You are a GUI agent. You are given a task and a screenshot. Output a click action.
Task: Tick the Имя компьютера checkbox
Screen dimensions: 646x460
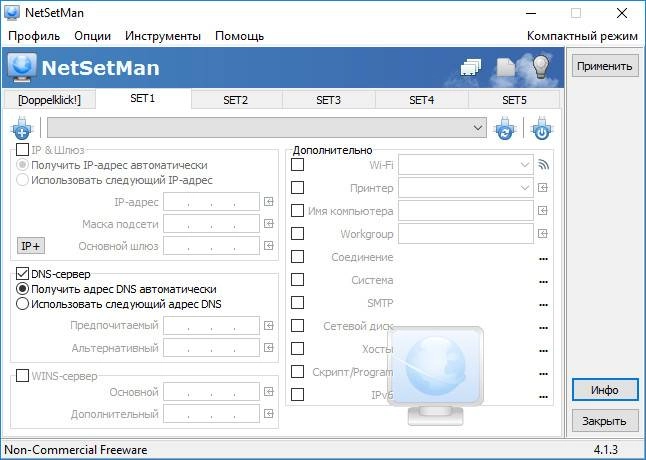pyautogui.click(x=297, y=210)
